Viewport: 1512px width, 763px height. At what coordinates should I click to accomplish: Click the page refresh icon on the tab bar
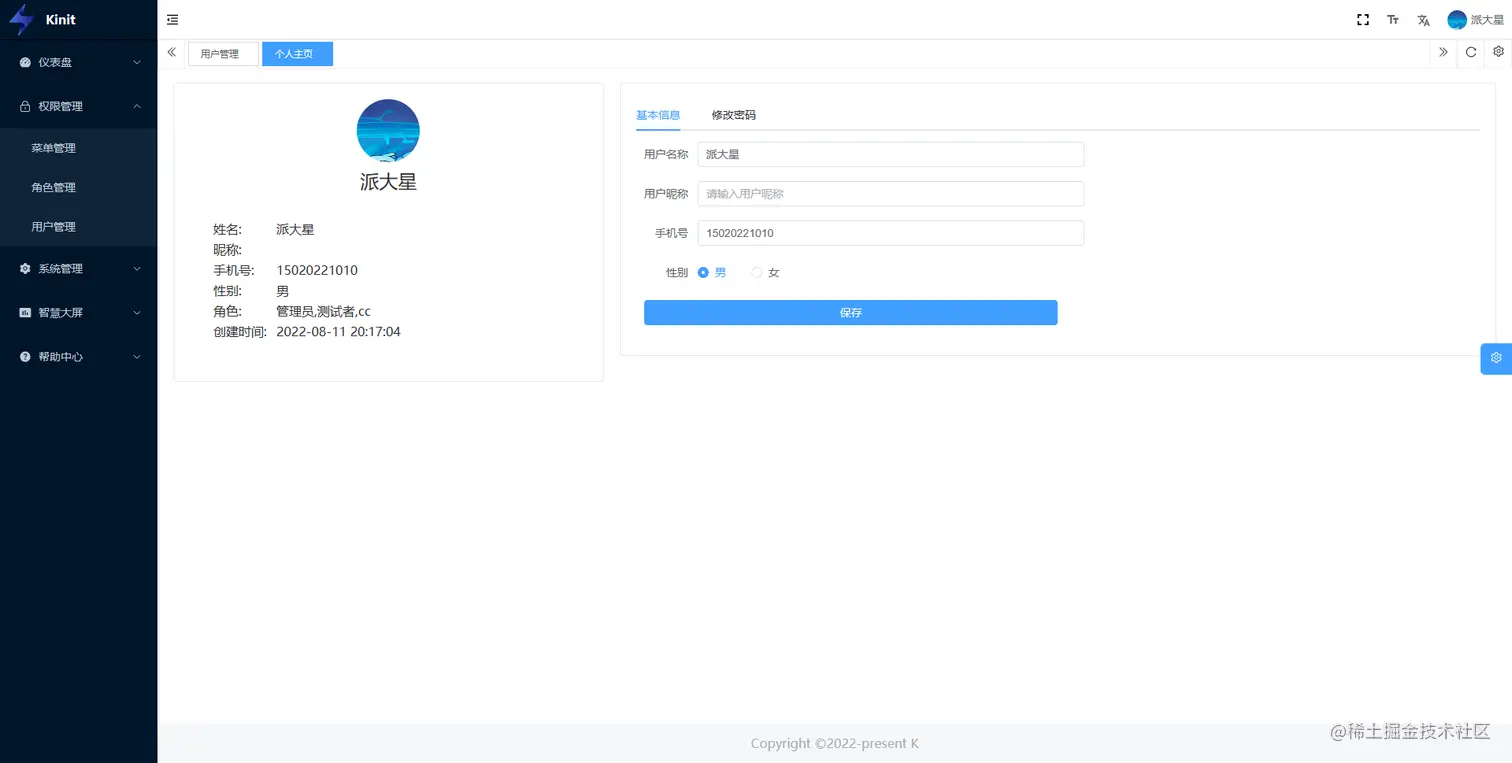[x=1470, y=53]
